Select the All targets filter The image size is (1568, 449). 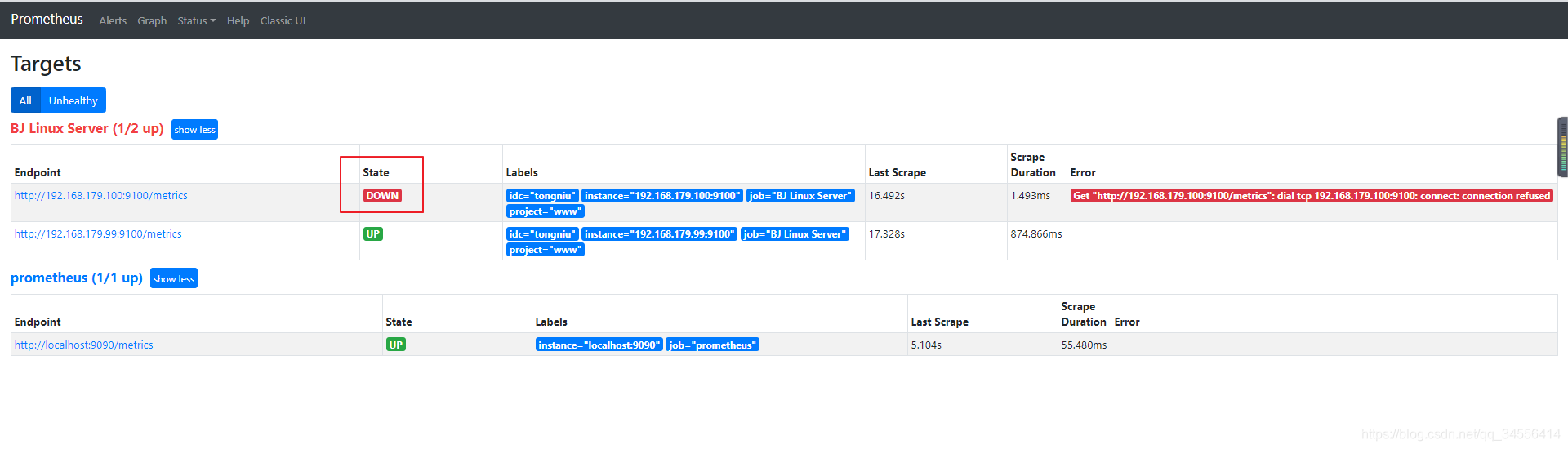point(25,100)
